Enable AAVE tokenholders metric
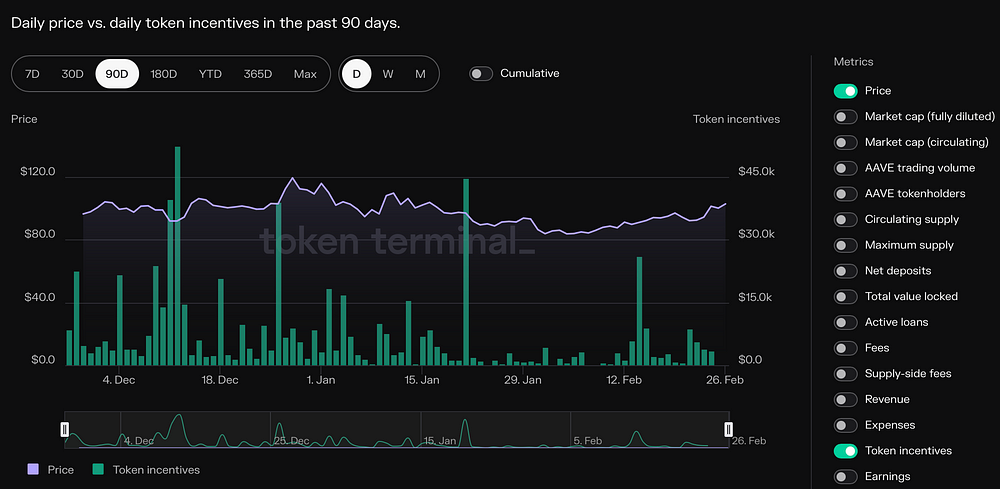Screen dimensions: 1000x489 click(846, 194)
